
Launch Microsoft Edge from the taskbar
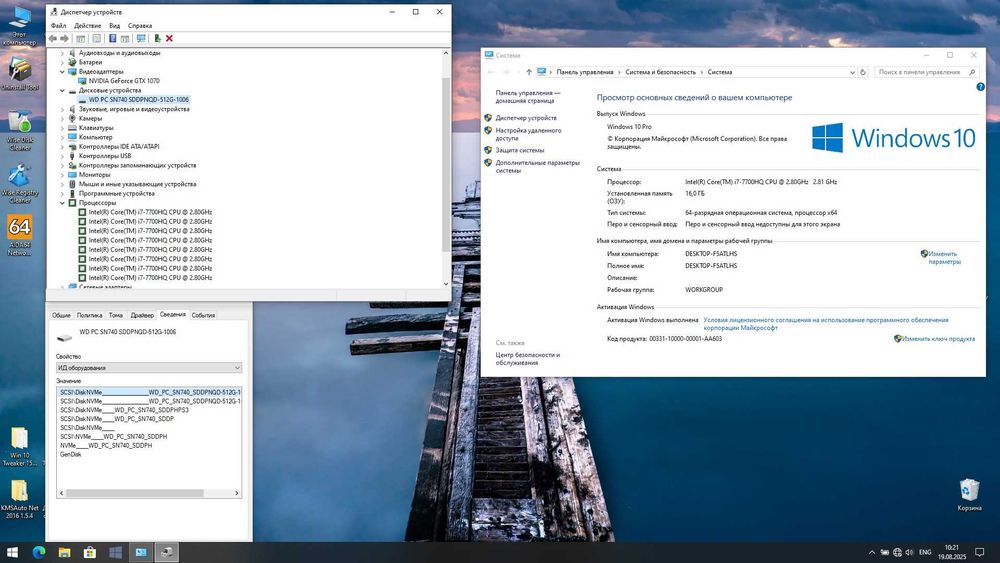(39, 552)
